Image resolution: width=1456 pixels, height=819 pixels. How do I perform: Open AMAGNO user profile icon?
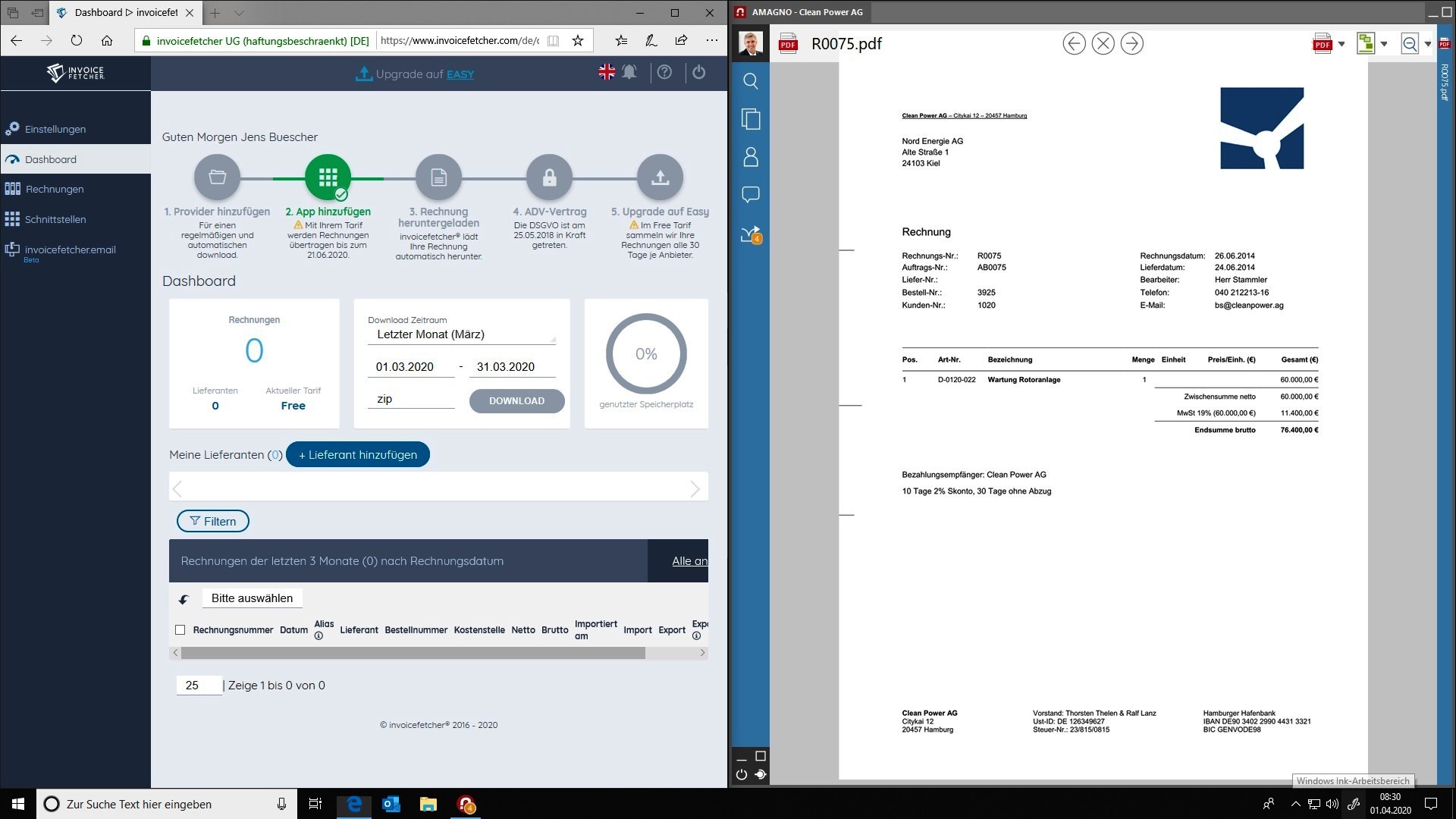tap(751, 157)
